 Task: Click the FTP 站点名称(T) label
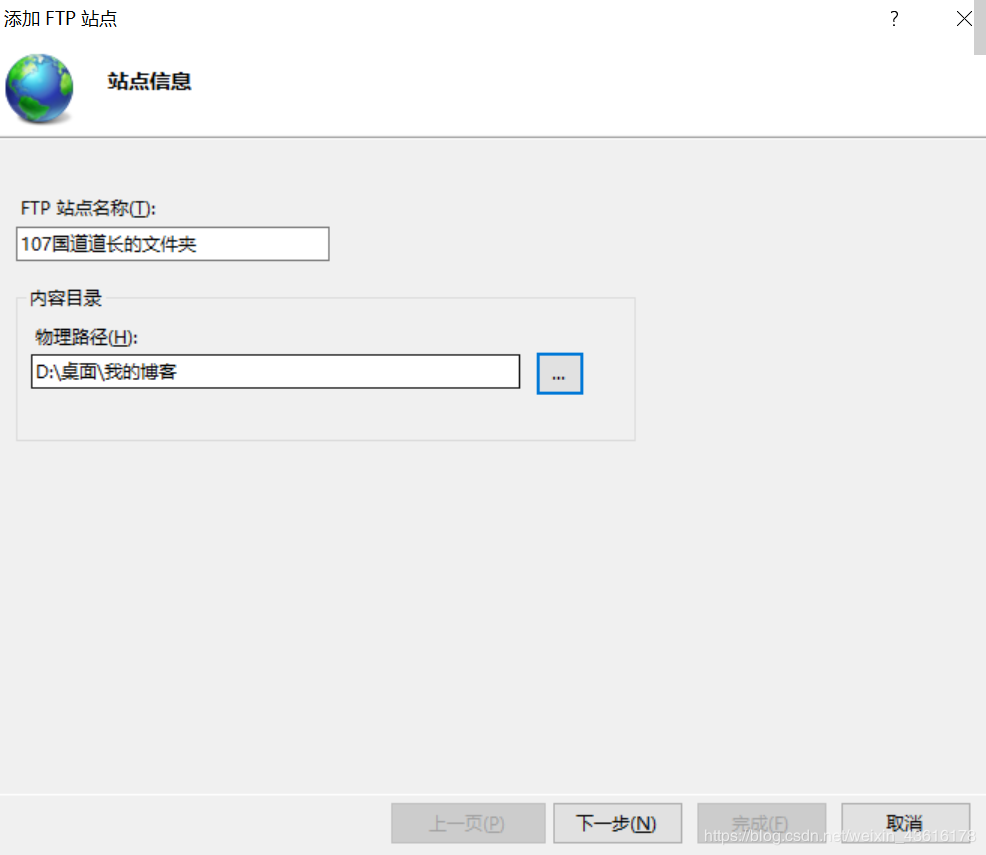click(x=88, y=208)
